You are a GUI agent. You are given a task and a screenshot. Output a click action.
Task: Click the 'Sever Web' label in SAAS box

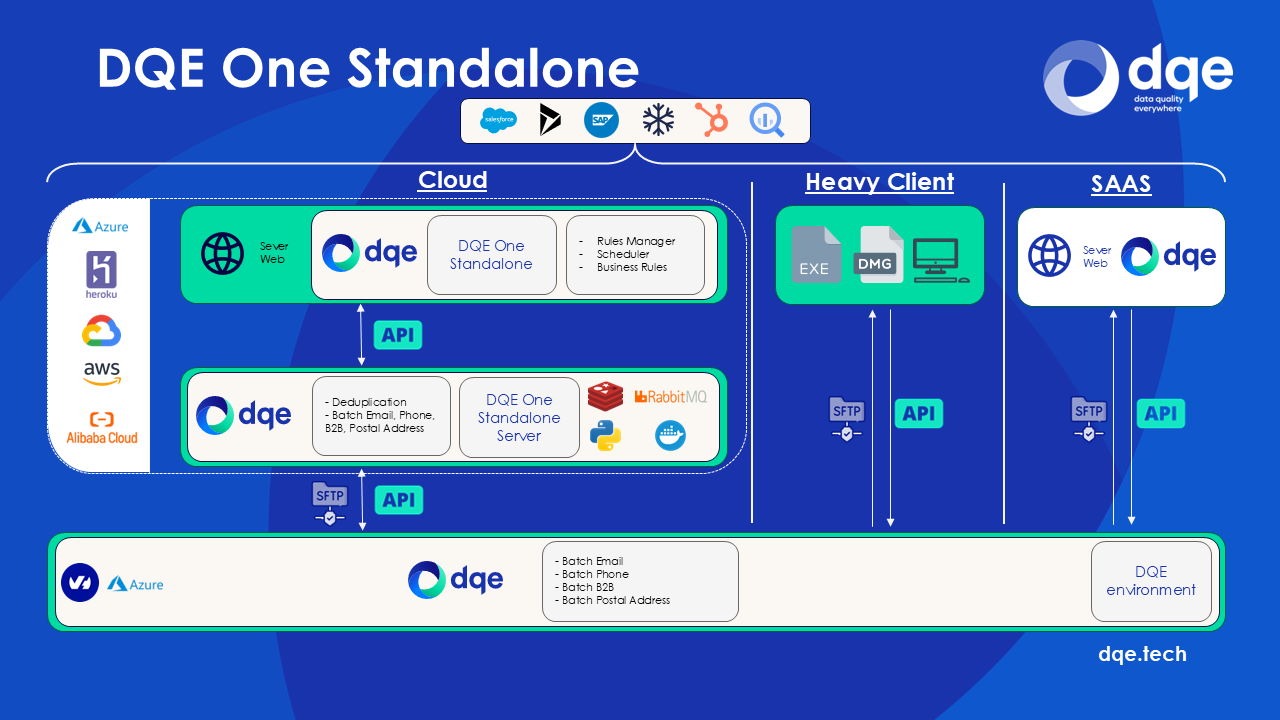pyautogui.click(x=1097, y=257)
